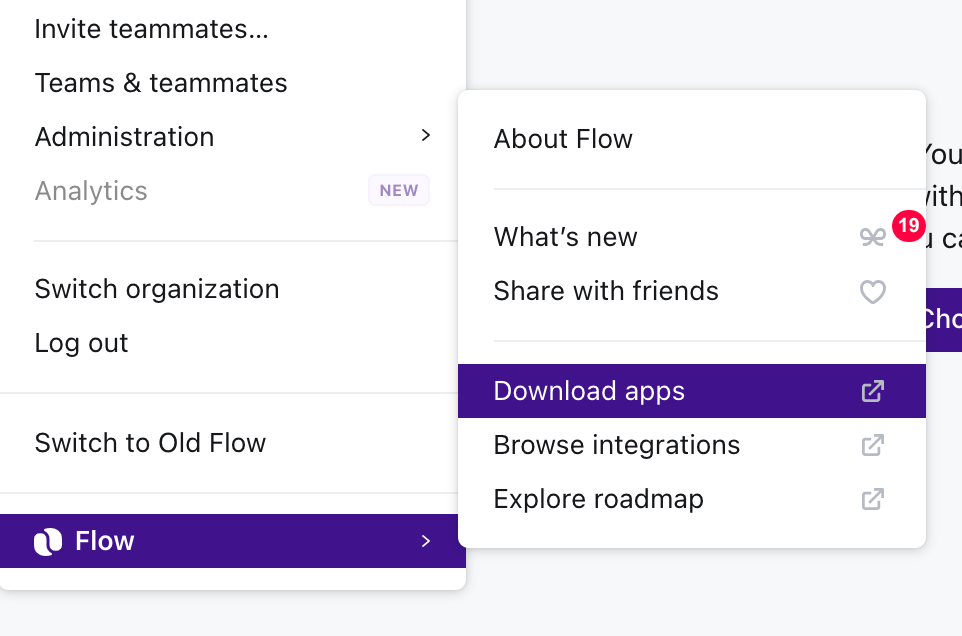Viewport: 962px width, 636px height.
Task: Click the external link icon on Download apps
Action: point(873,391)
